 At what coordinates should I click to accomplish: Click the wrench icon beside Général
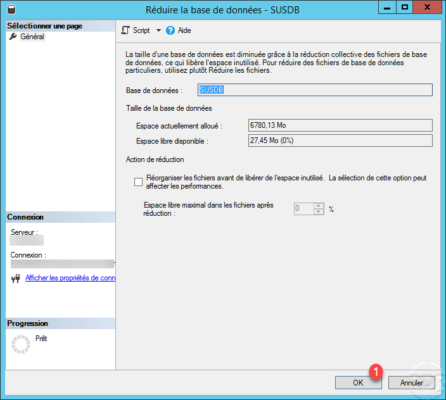(13, 36)
